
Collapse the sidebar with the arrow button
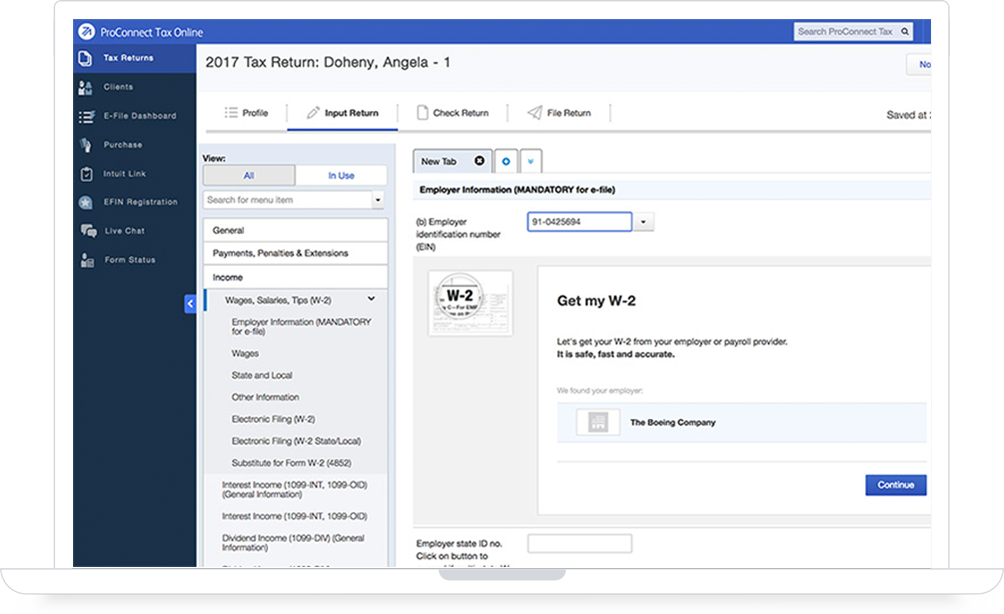pyautogui.click(x=190, y=303)
